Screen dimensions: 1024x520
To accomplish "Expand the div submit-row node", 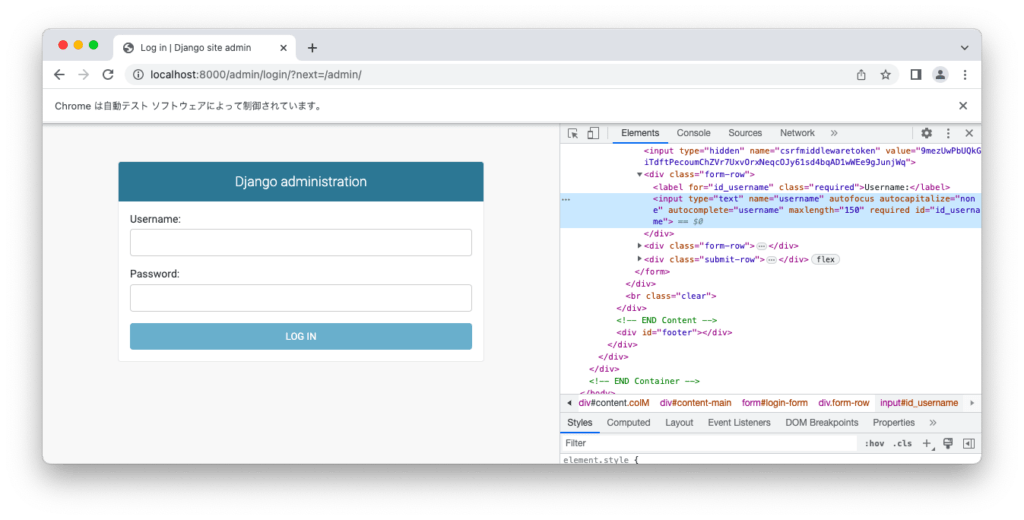I will (640, 259).
